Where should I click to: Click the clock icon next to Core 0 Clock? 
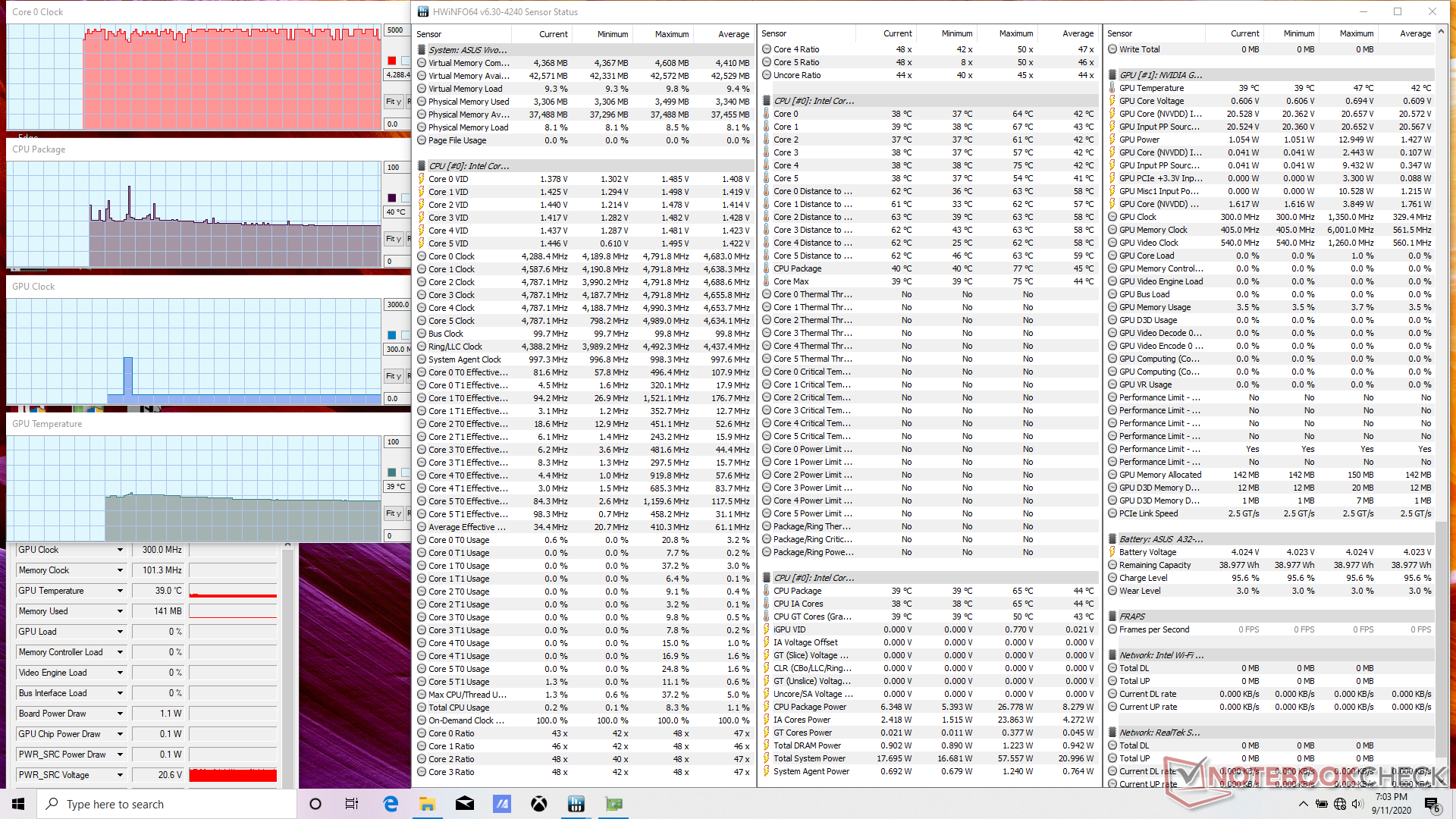point(422,256)
